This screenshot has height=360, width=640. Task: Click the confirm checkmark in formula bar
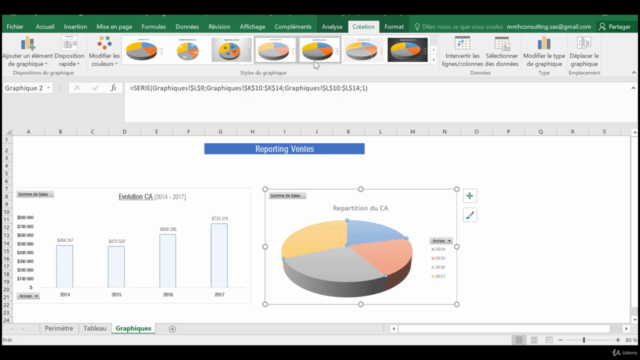tap(96, 88)
